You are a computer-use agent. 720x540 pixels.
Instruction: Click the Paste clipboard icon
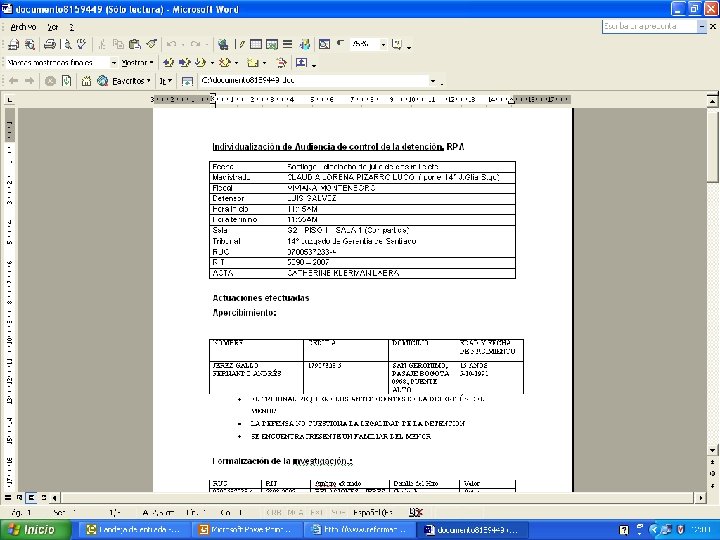pyautogui.click(x=135, y=44)
